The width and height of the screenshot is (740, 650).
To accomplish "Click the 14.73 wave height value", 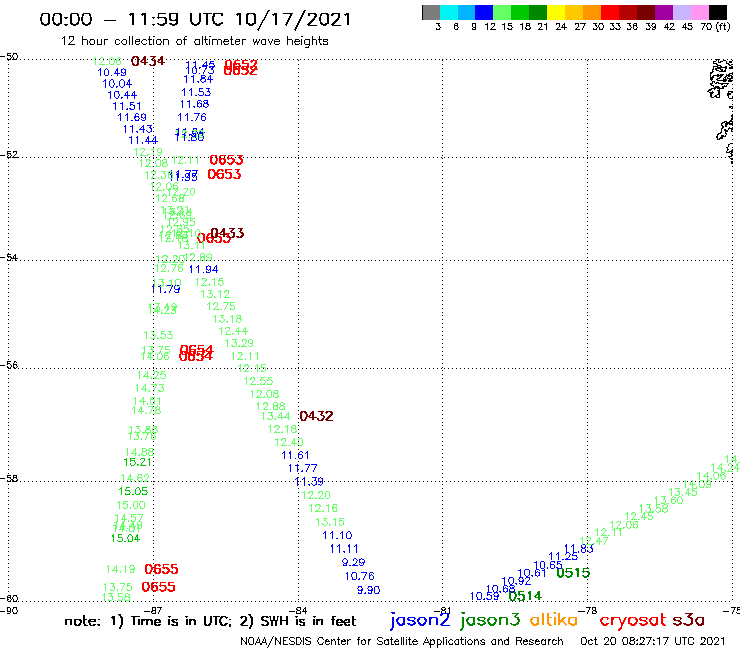I will click(x=150, y=388).
